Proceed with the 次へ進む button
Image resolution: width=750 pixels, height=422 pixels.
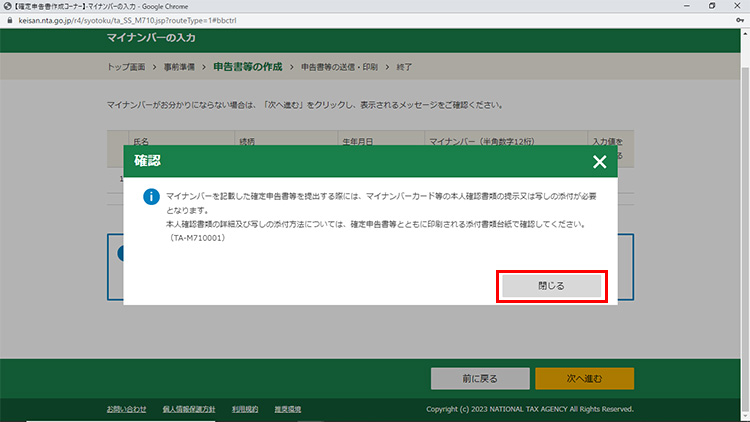(x=584, y=378)
